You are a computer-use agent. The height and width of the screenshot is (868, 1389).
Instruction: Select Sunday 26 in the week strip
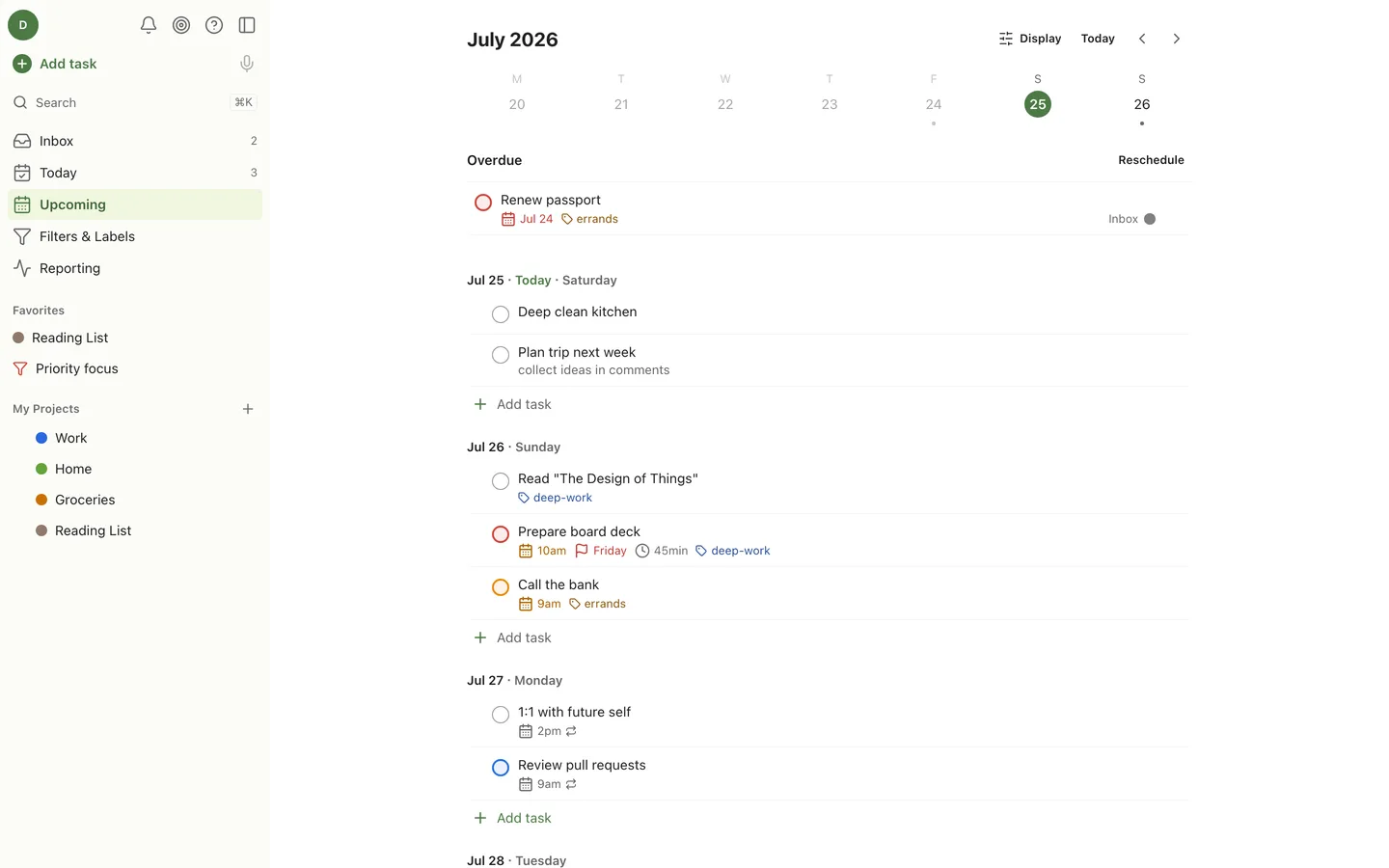click(x=1142, y=102)
